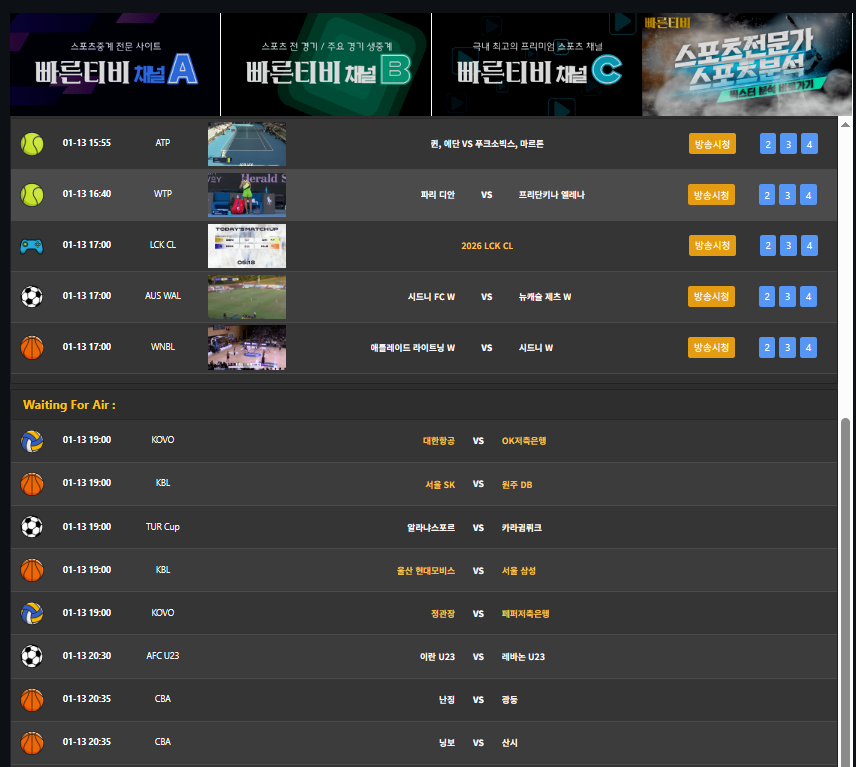Click the soccer ball icon for AFC U23
Screen dimensions: 856x767
(32, 657)
